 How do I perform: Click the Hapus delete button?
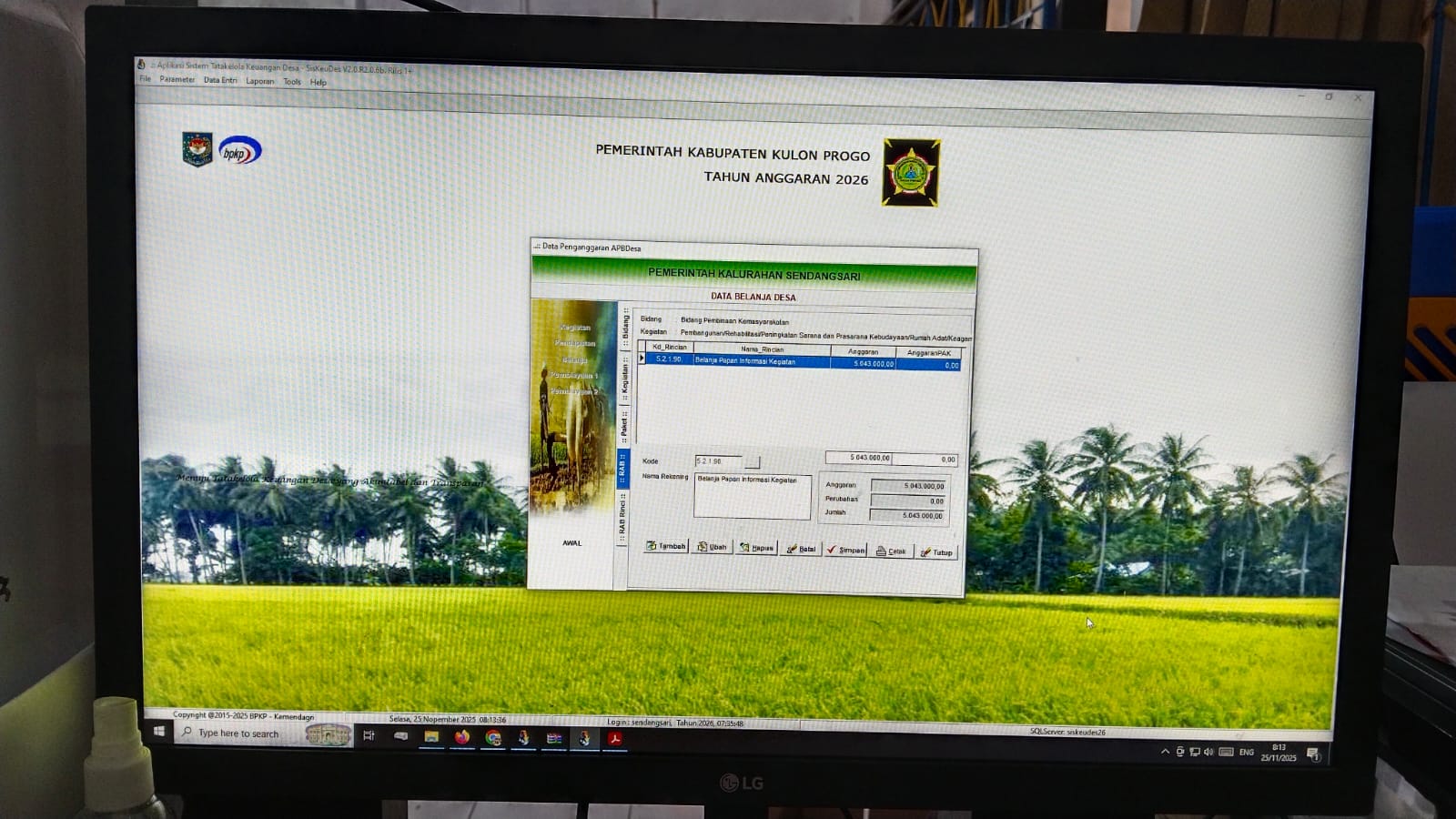point(756,548)
